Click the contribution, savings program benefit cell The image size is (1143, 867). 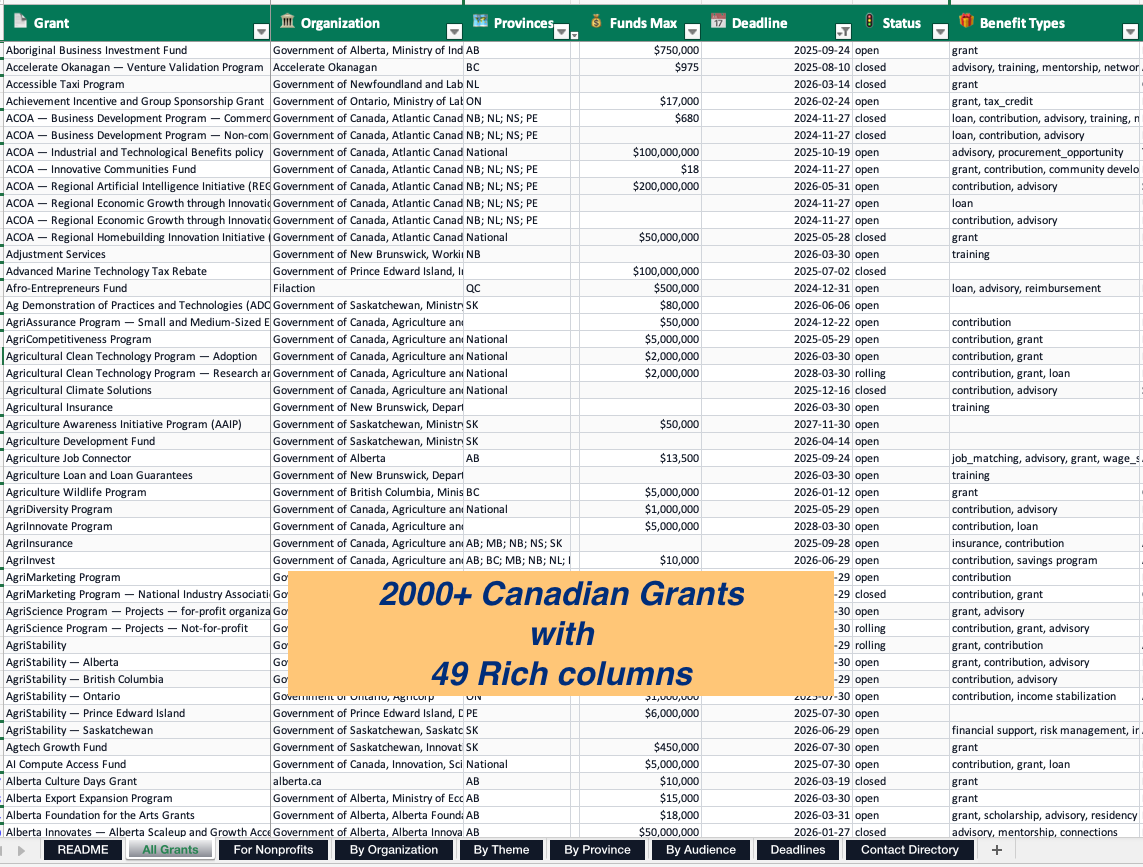point(1045,561)
